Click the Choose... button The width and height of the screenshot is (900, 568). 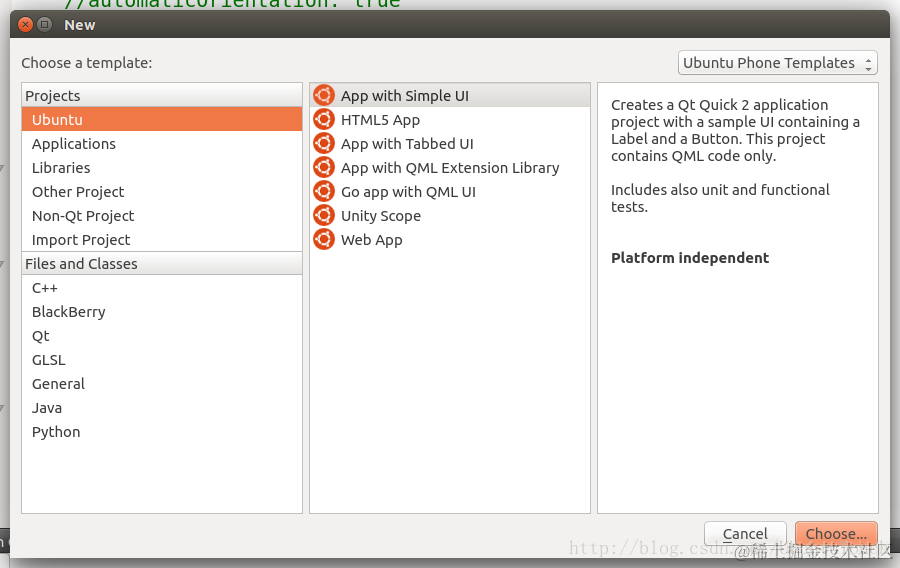[836, 534]
